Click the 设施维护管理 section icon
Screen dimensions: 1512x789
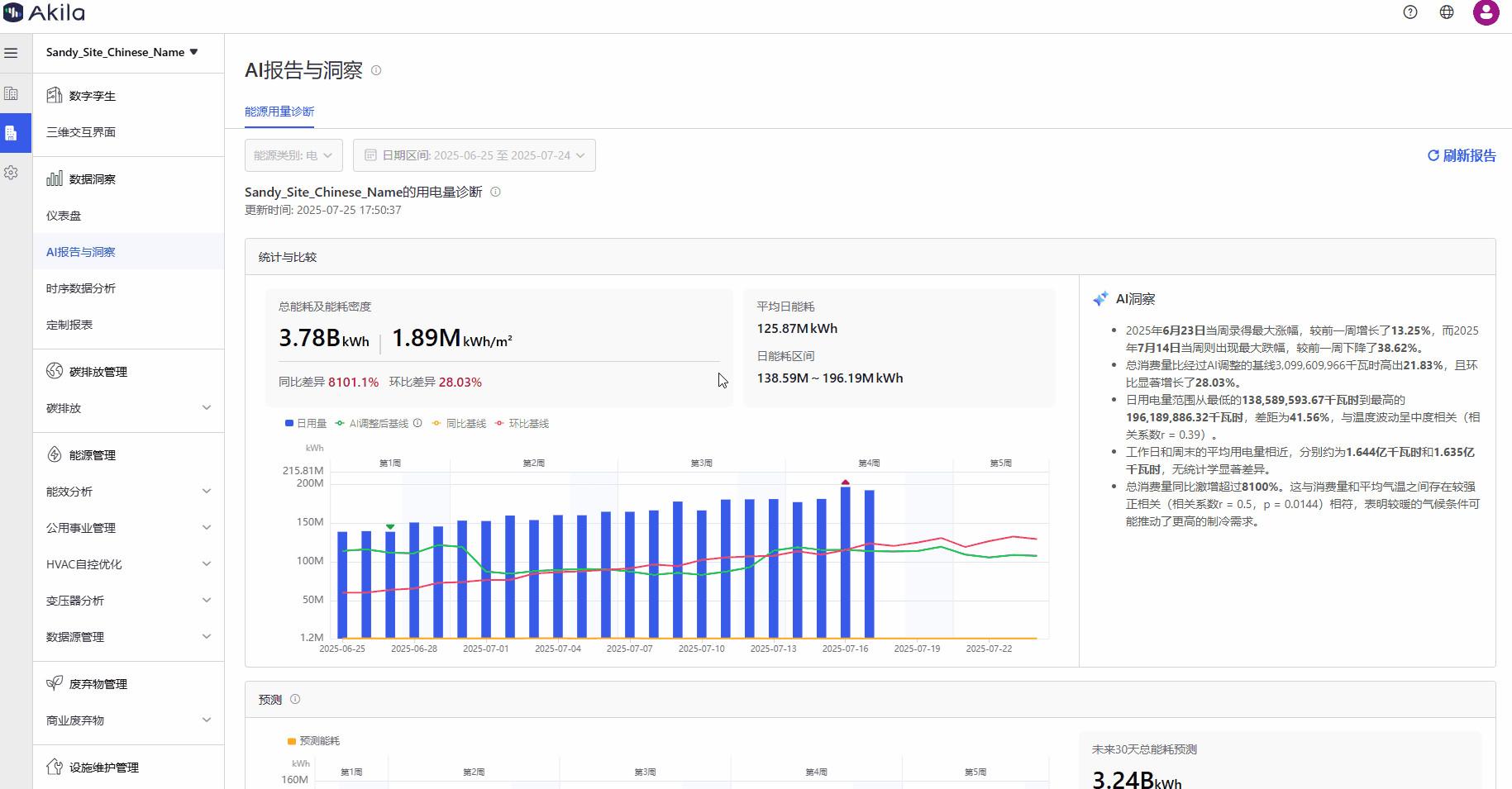coord(55,767)
